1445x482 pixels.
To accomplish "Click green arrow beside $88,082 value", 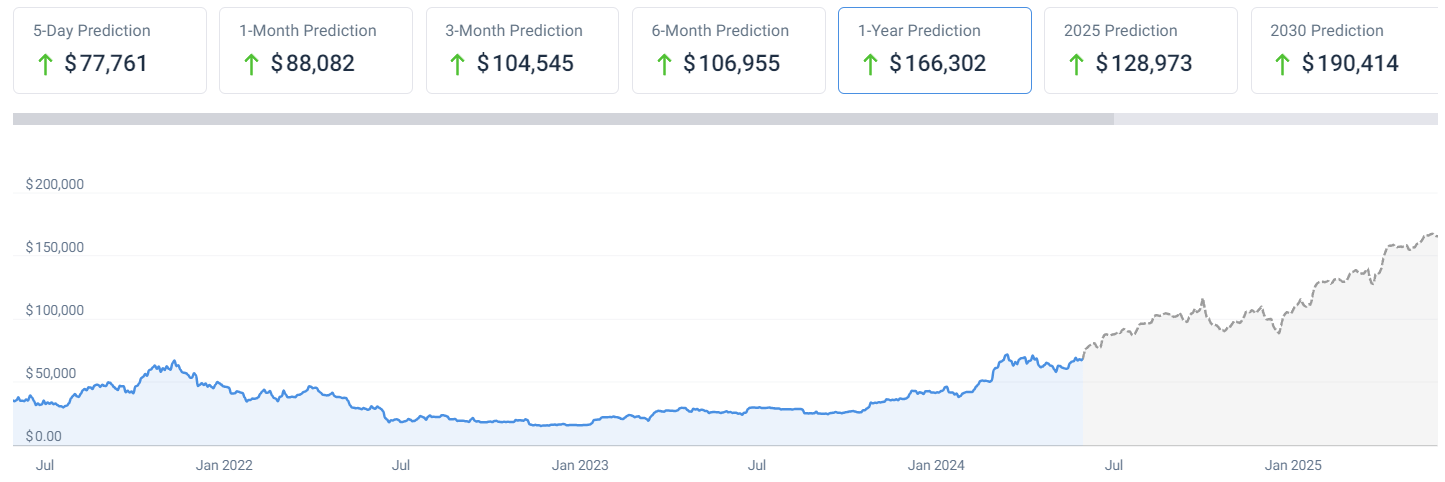I will click(251, 65).
